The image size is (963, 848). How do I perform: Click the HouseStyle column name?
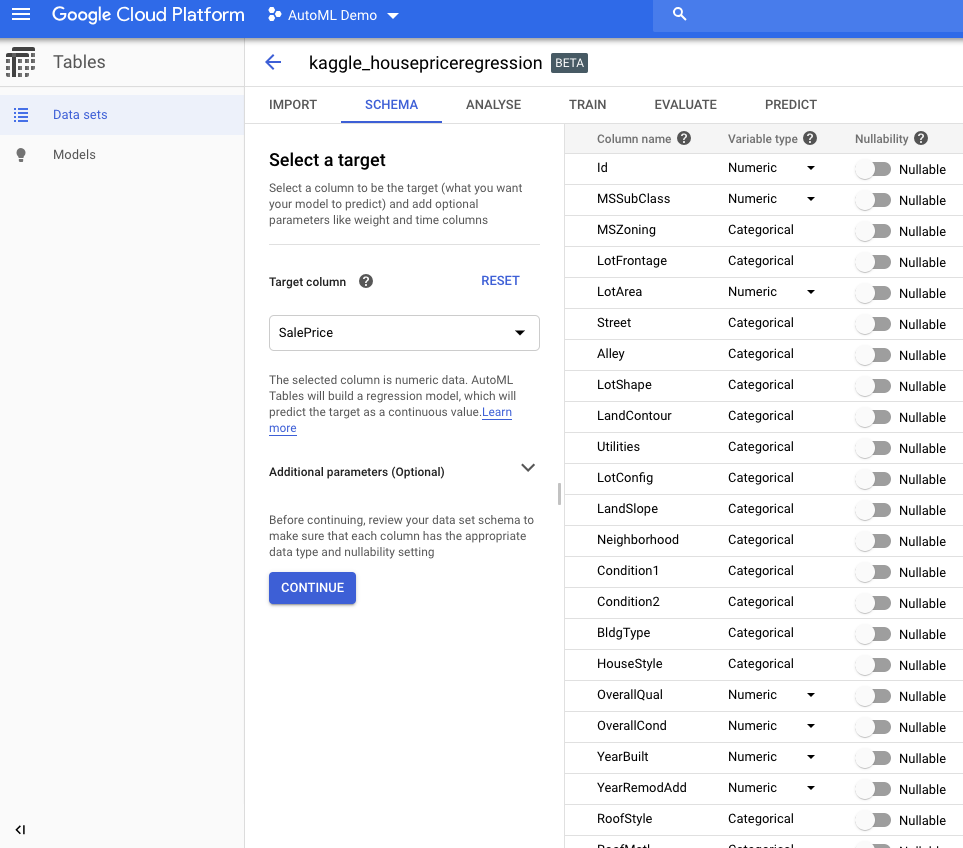630,664
